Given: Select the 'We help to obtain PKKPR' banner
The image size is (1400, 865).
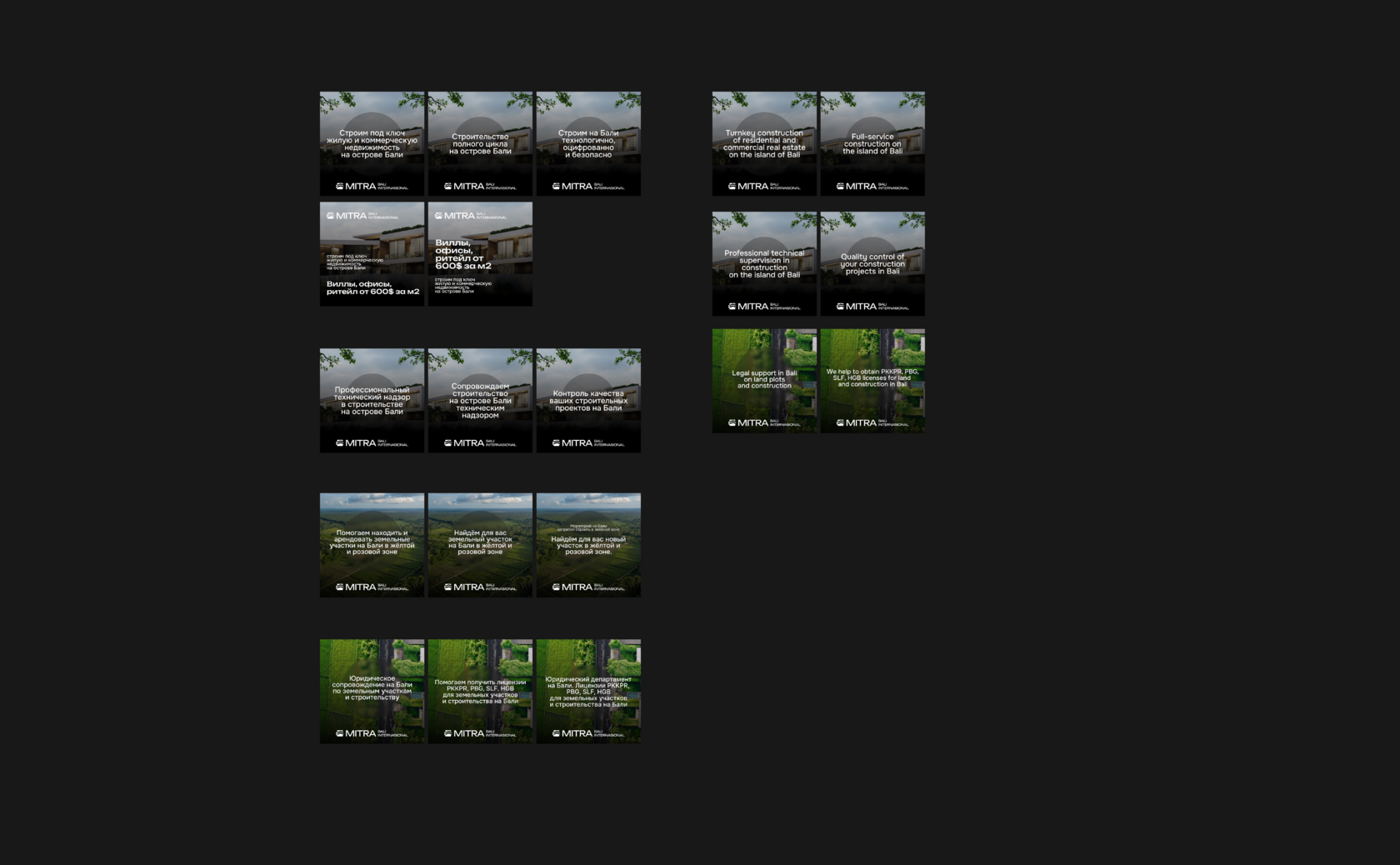Looking at the screenshot, I should point(872,381).
